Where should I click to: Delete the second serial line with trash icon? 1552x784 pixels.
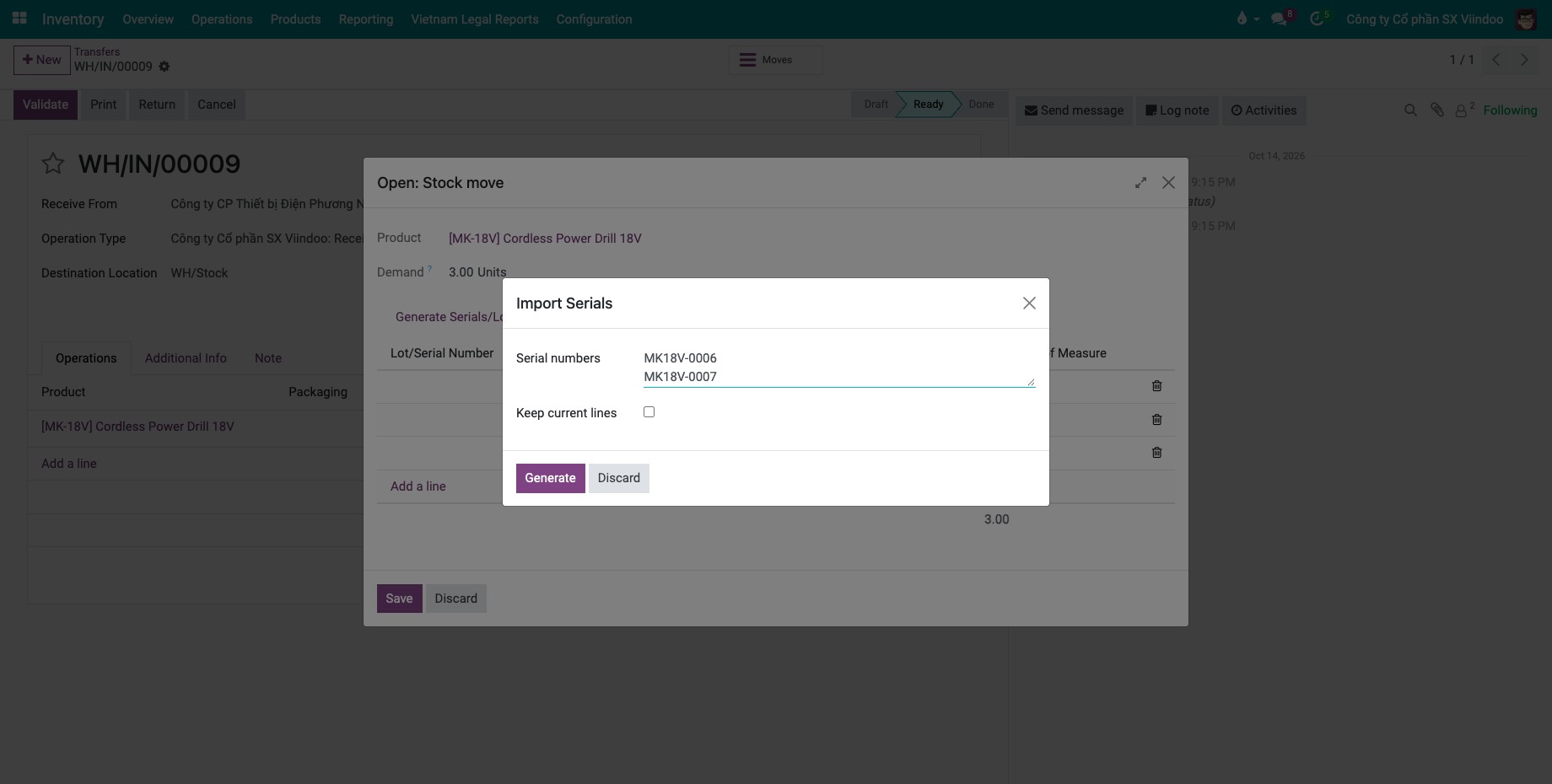(1157, 420)
